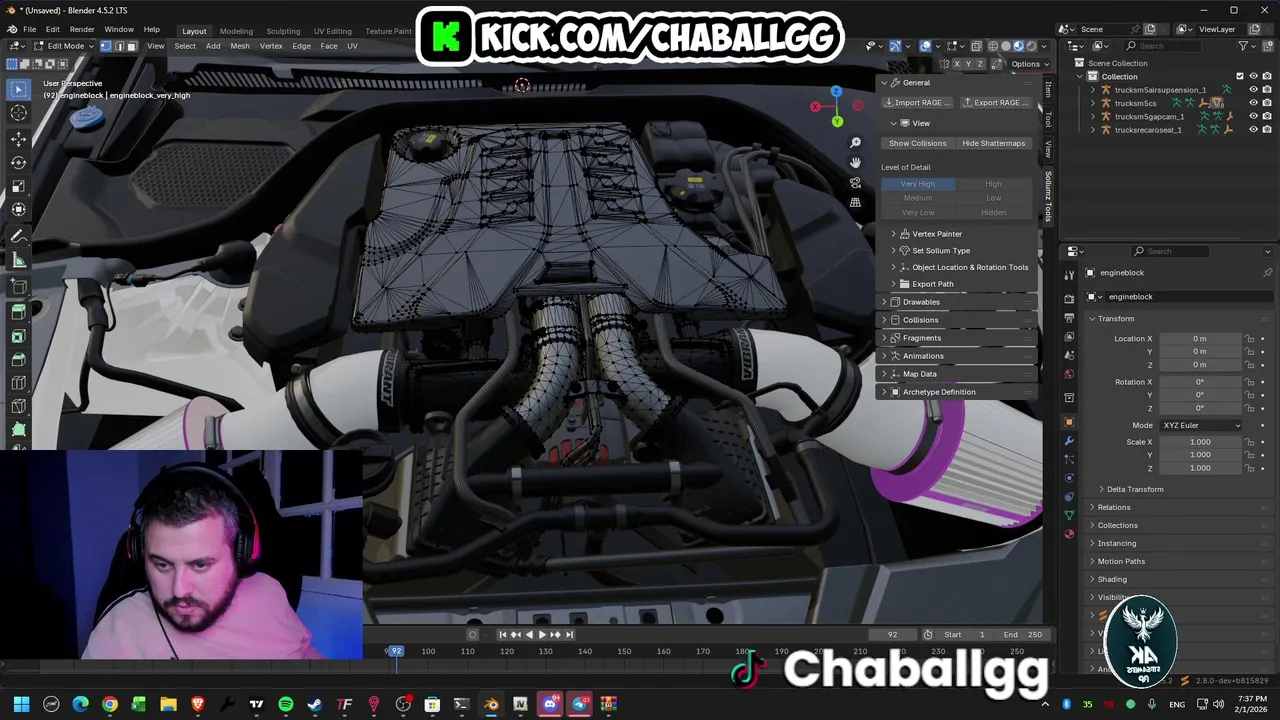
Task: Open the Modifiers wrench properties tab
Action: tap(1069, 441)
